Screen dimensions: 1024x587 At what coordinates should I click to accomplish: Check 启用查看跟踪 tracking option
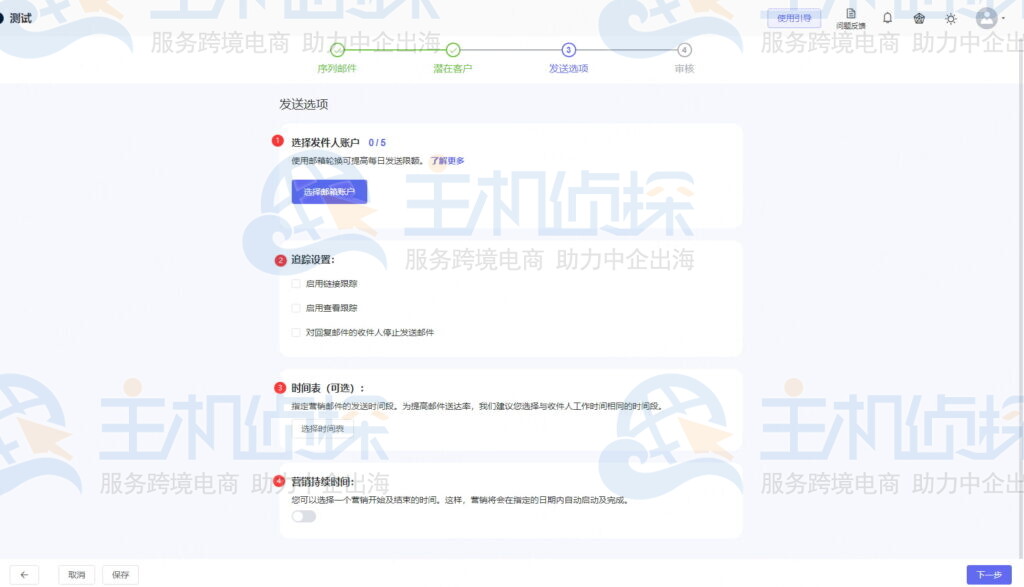[295, 308]
